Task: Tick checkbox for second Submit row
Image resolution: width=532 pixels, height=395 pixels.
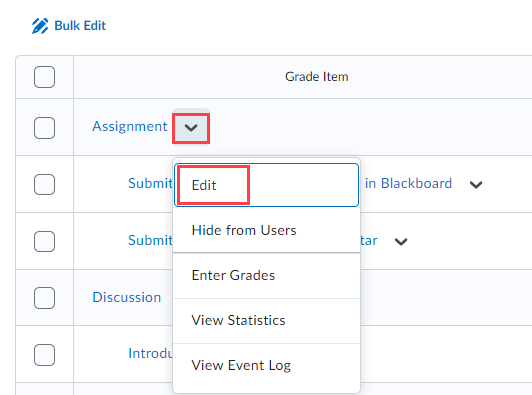Action: 44,242
